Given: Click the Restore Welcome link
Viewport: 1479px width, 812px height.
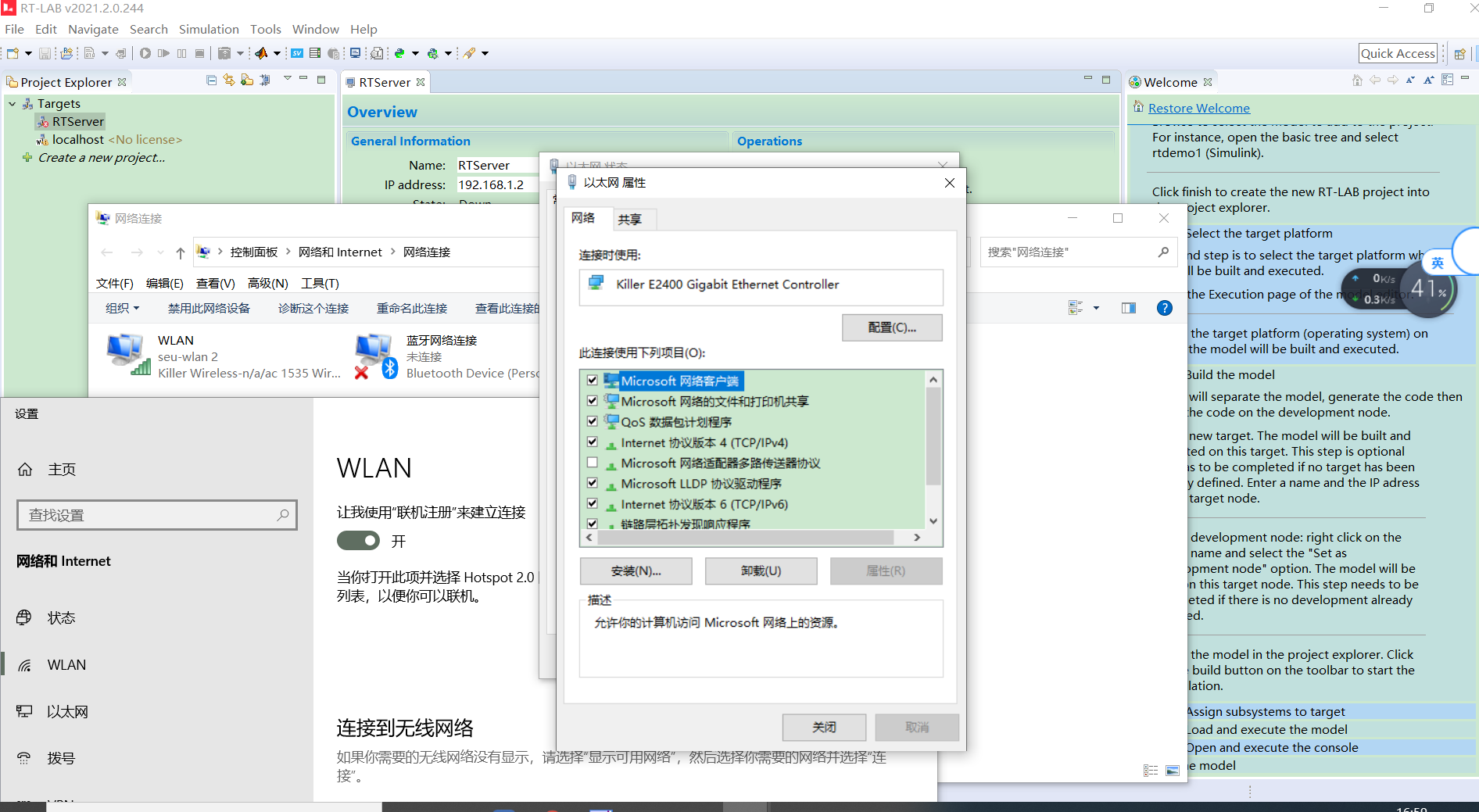Looking at the screenshot, I should [1199, 107].
